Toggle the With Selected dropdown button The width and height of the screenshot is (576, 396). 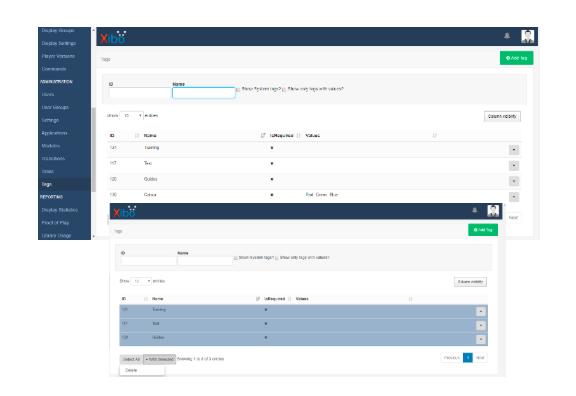click(159, 359)
